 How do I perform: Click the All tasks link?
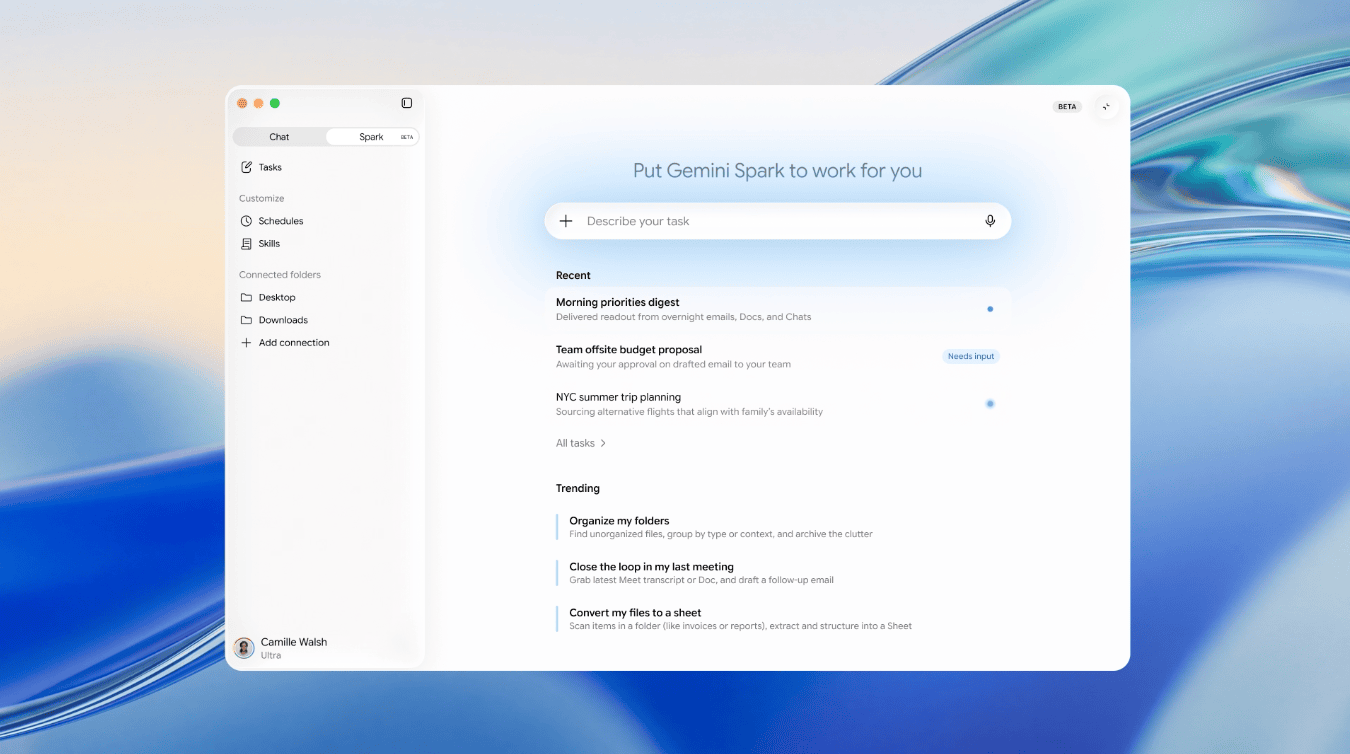point(575,443)
